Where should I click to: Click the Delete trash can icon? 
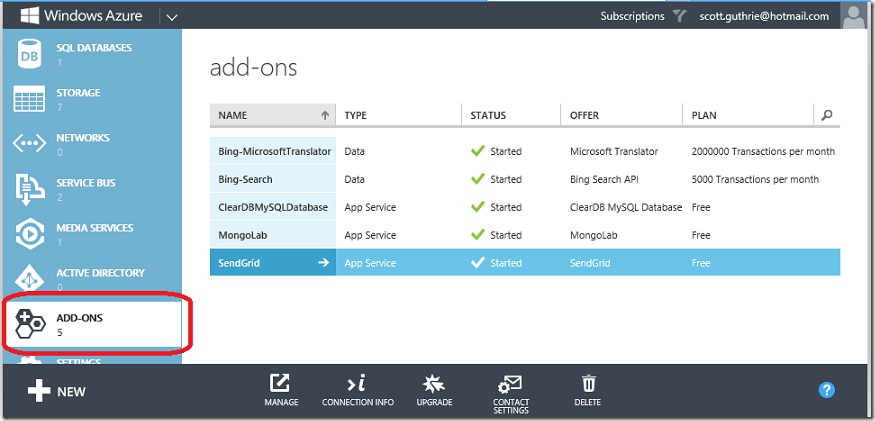[x=588, y=383]
